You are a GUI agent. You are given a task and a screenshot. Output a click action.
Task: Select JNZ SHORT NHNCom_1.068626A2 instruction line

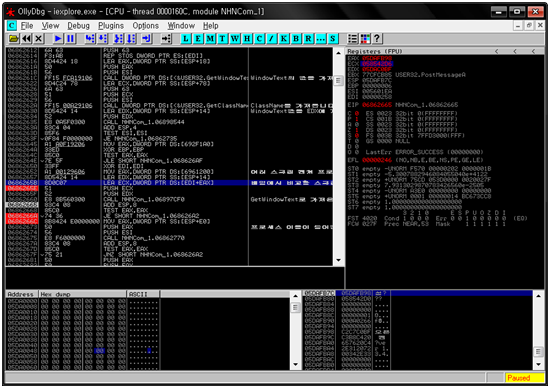(169, 255)
